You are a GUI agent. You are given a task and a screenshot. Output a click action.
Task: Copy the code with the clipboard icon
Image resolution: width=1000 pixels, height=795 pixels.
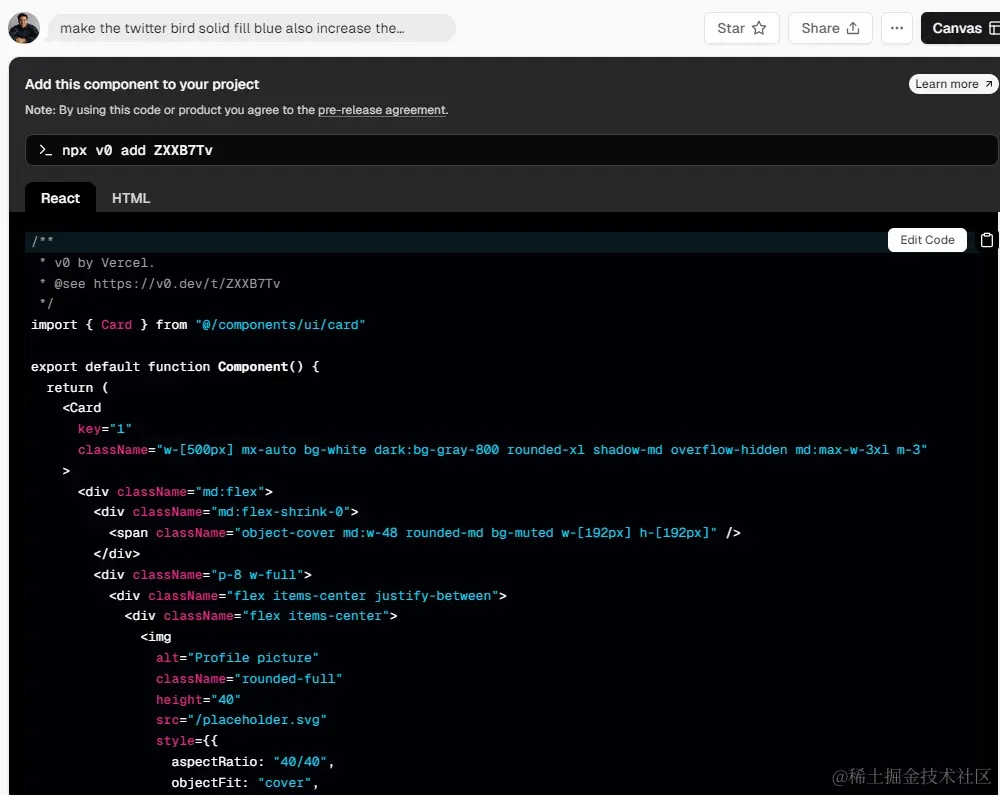(987, 240)
